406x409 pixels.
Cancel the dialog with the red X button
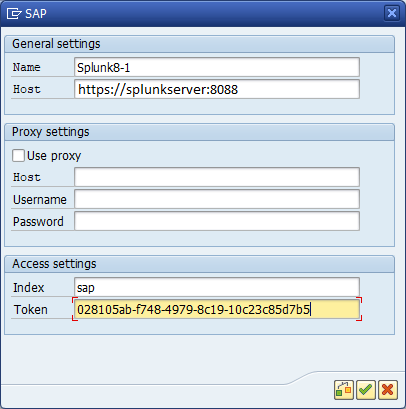388,390
